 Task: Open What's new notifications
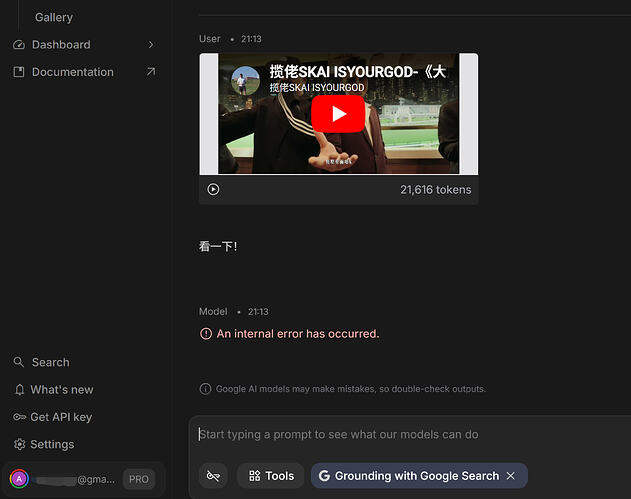(x=62, y=390)
